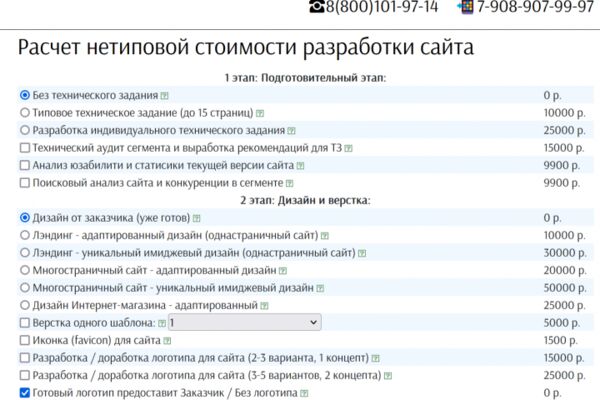
Task: Open hint icon for 'Лэндинг - адаптированный дизайн'
Action: pyautogui.click(x=324, y=236)
